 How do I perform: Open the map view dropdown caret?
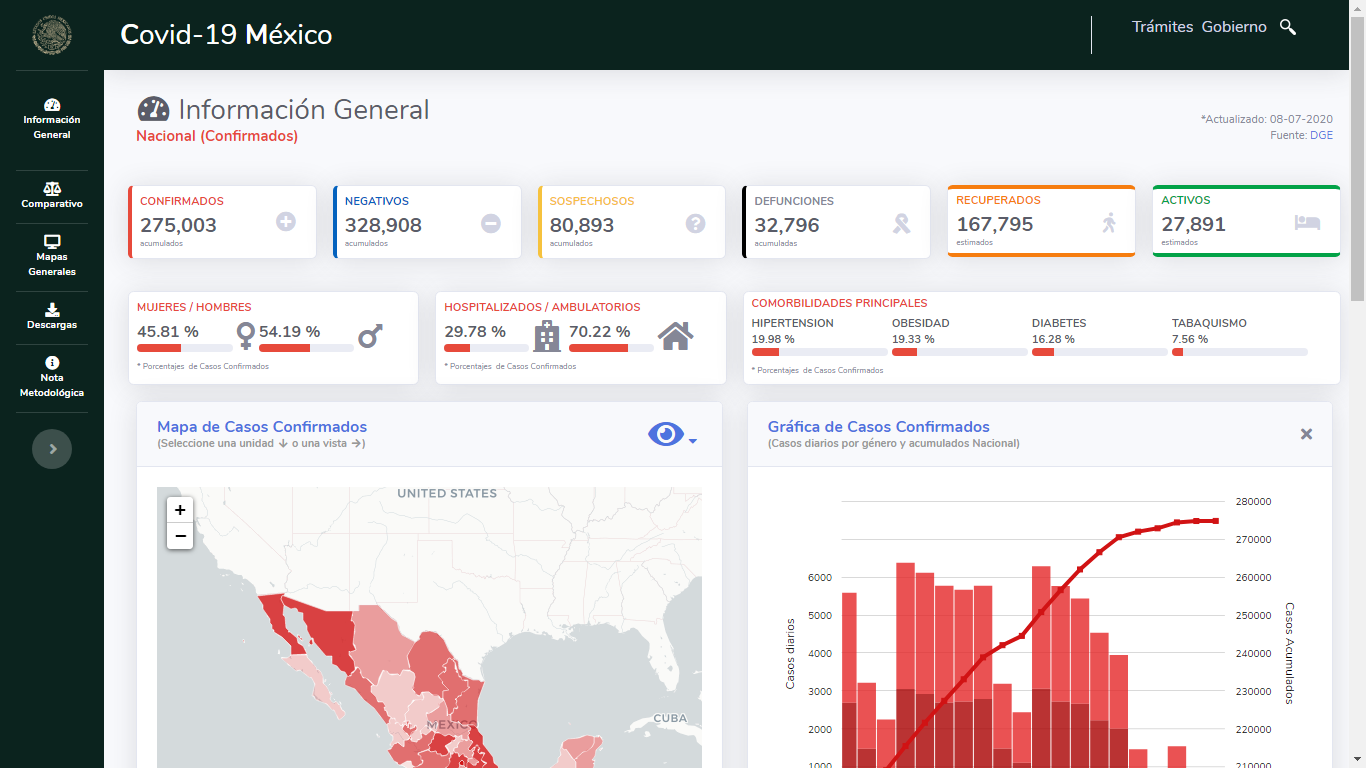pyautogui.click(x=692, y=441)
